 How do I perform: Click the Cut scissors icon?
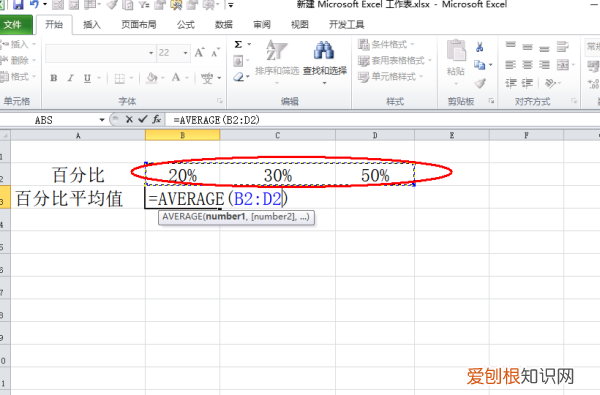(479, 47)
